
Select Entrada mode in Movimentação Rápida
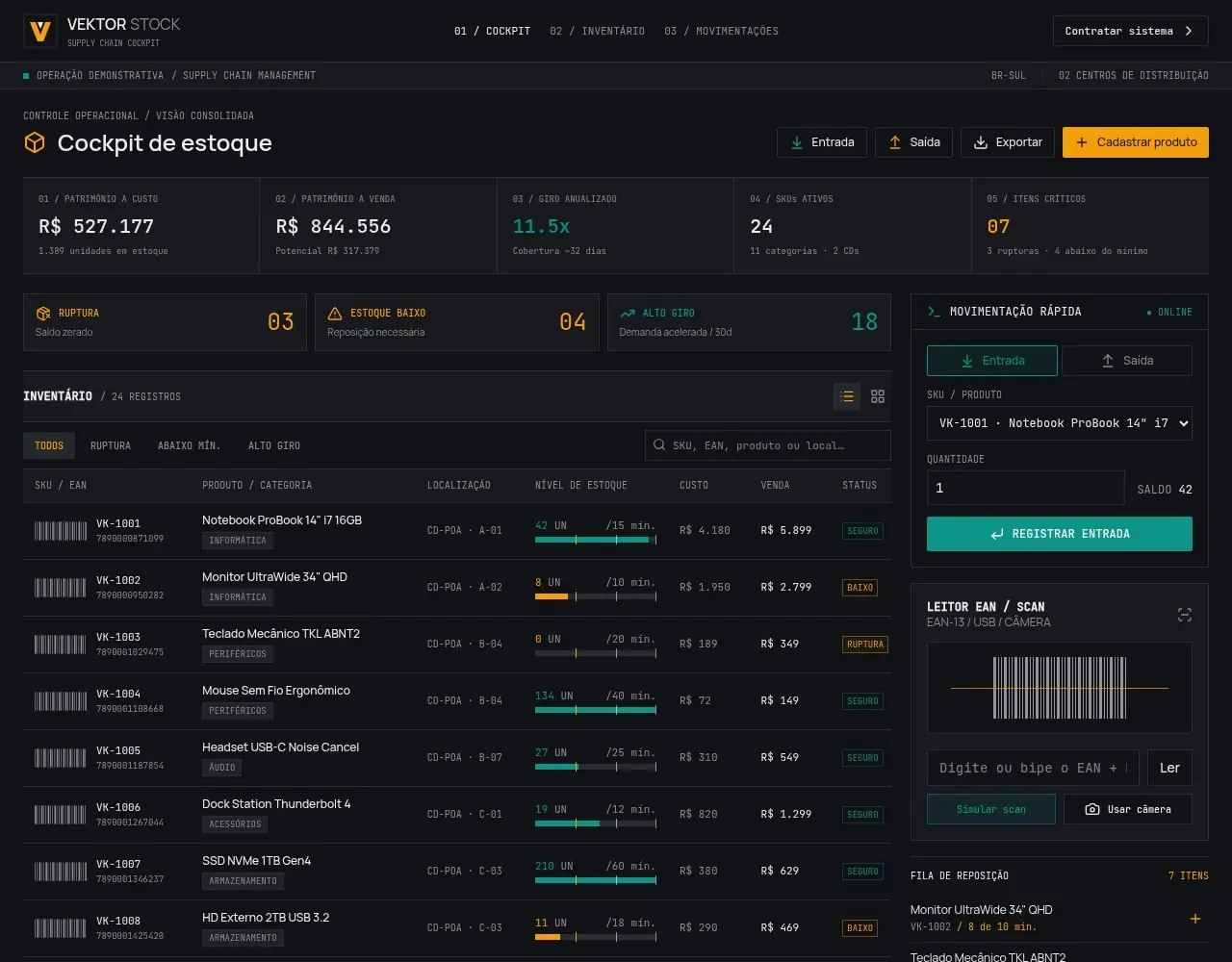pos(992,361)
